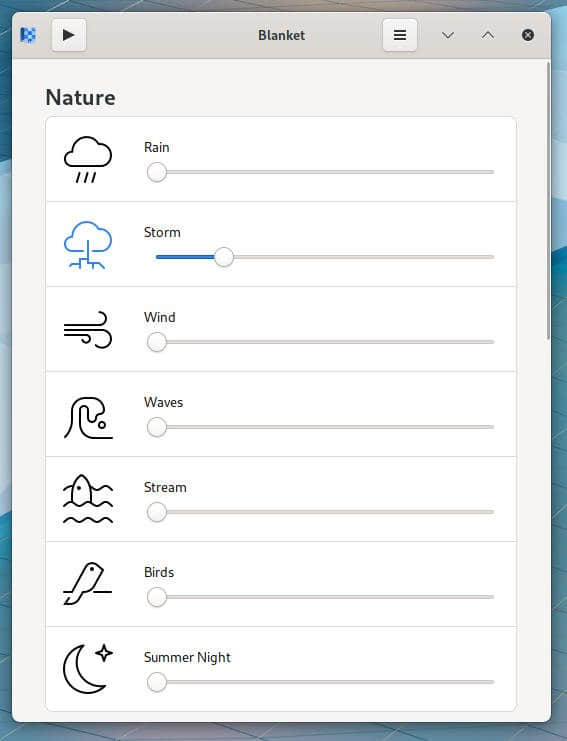Click the Birds volume slider track
Screen dimensions: 567x741
[x=320, y=597]
